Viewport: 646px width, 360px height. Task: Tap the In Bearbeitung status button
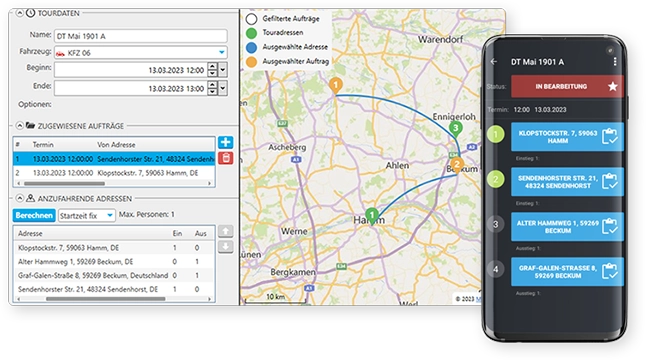point(567,86)
